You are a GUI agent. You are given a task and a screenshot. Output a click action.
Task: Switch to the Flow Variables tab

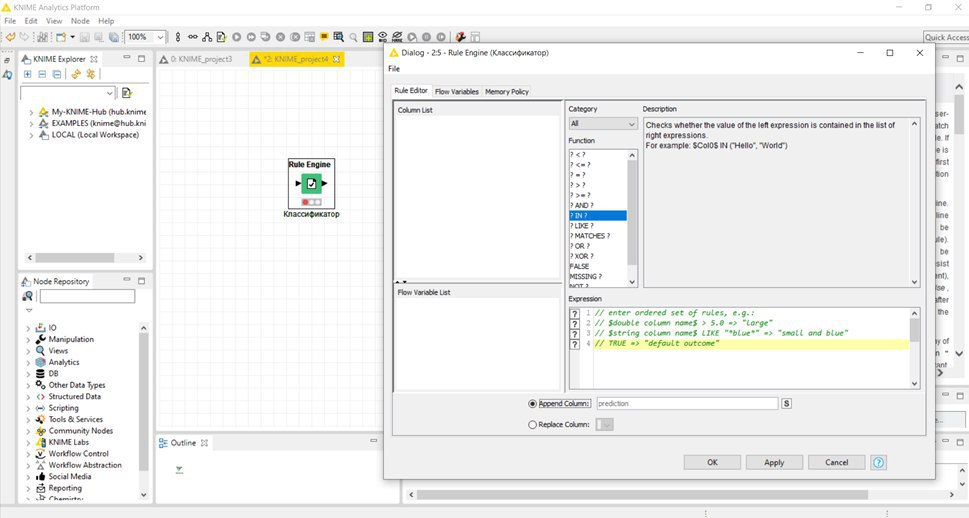click(457, 91)
